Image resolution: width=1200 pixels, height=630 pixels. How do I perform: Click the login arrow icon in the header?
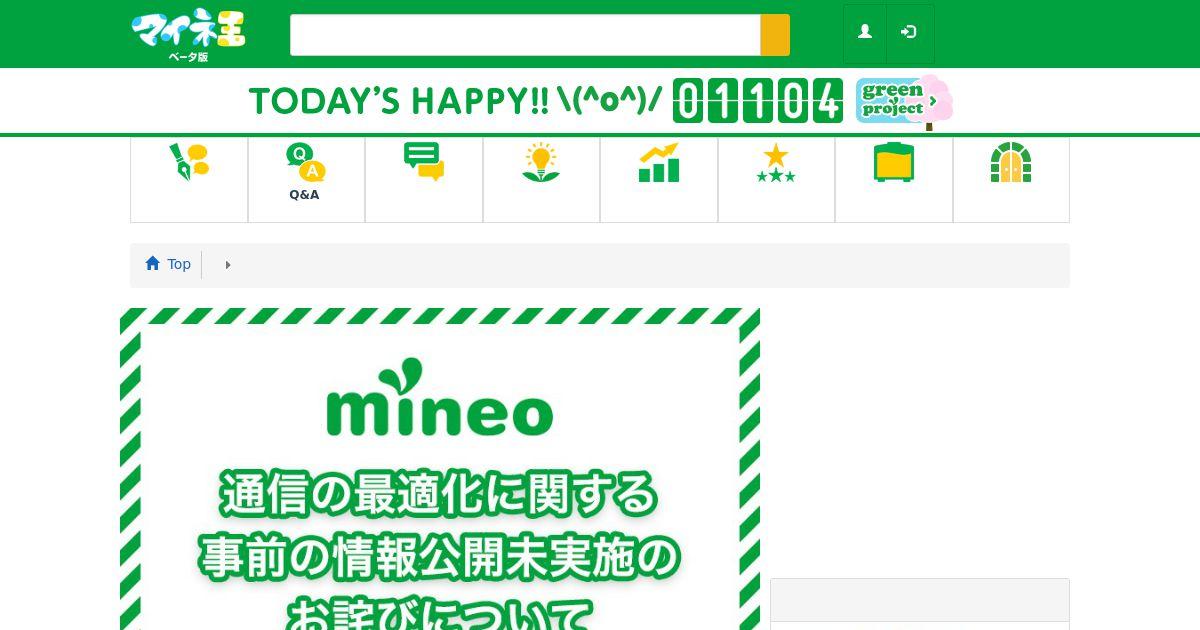pos(909,33)
